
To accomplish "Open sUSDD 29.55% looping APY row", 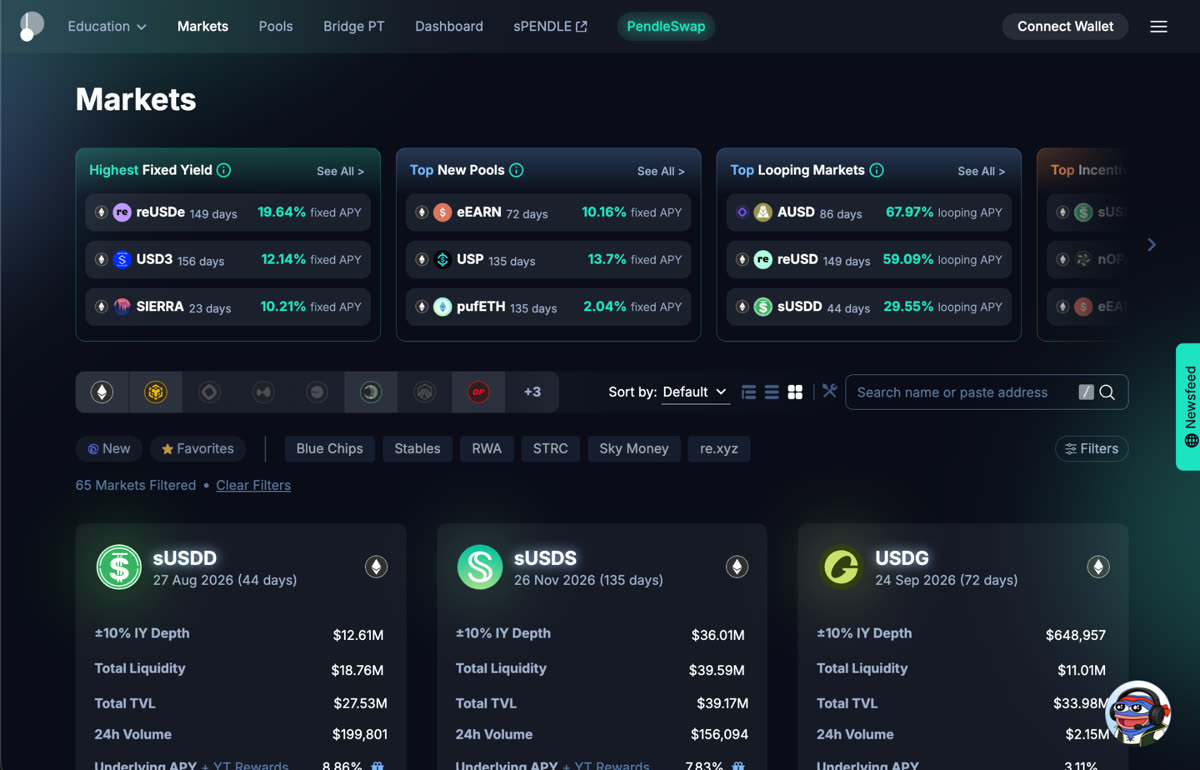I will click(x=869, y=307).
